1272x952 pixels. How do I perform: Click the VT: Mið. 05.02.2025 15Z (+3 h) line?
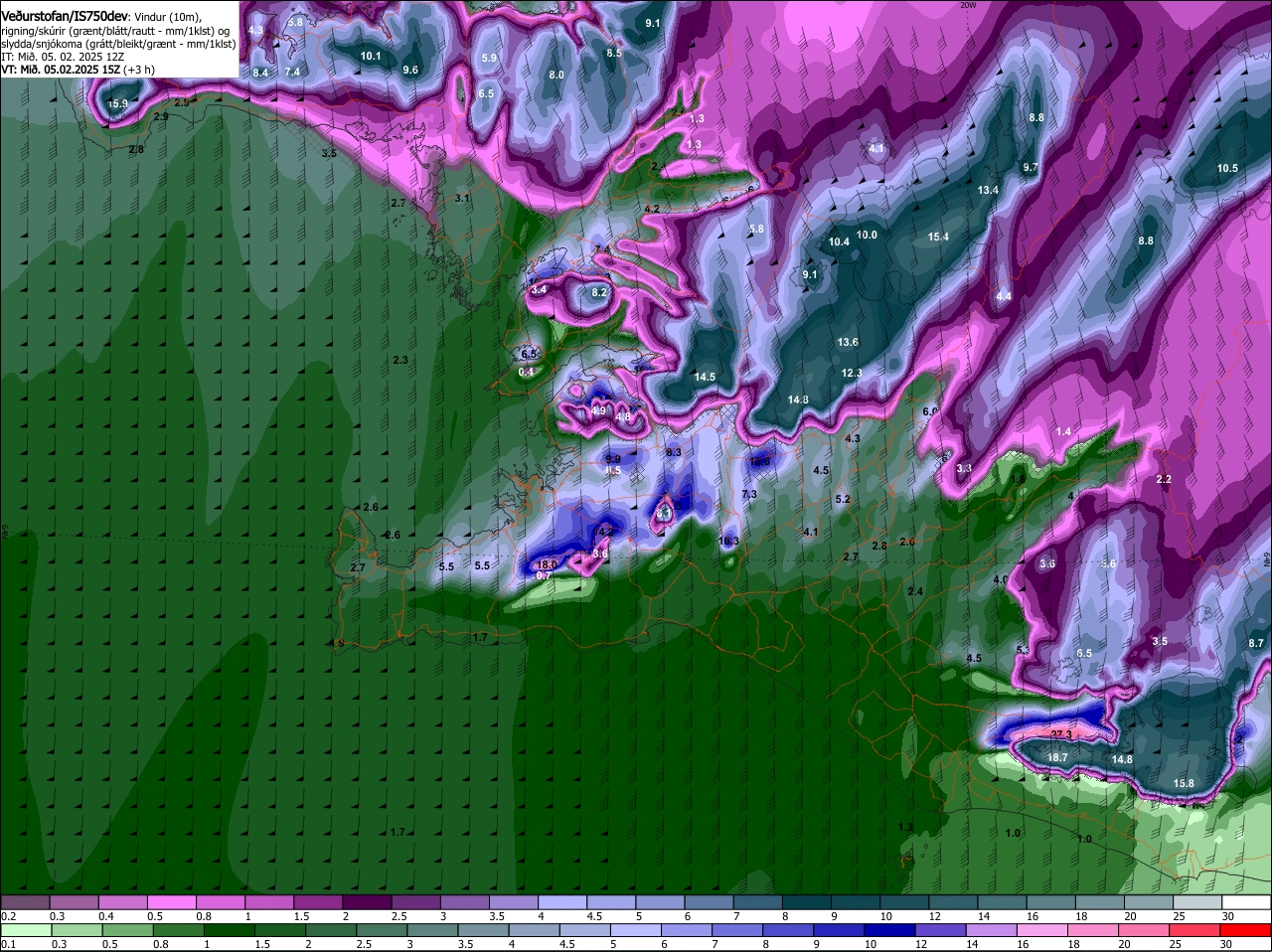pos(78,70)
